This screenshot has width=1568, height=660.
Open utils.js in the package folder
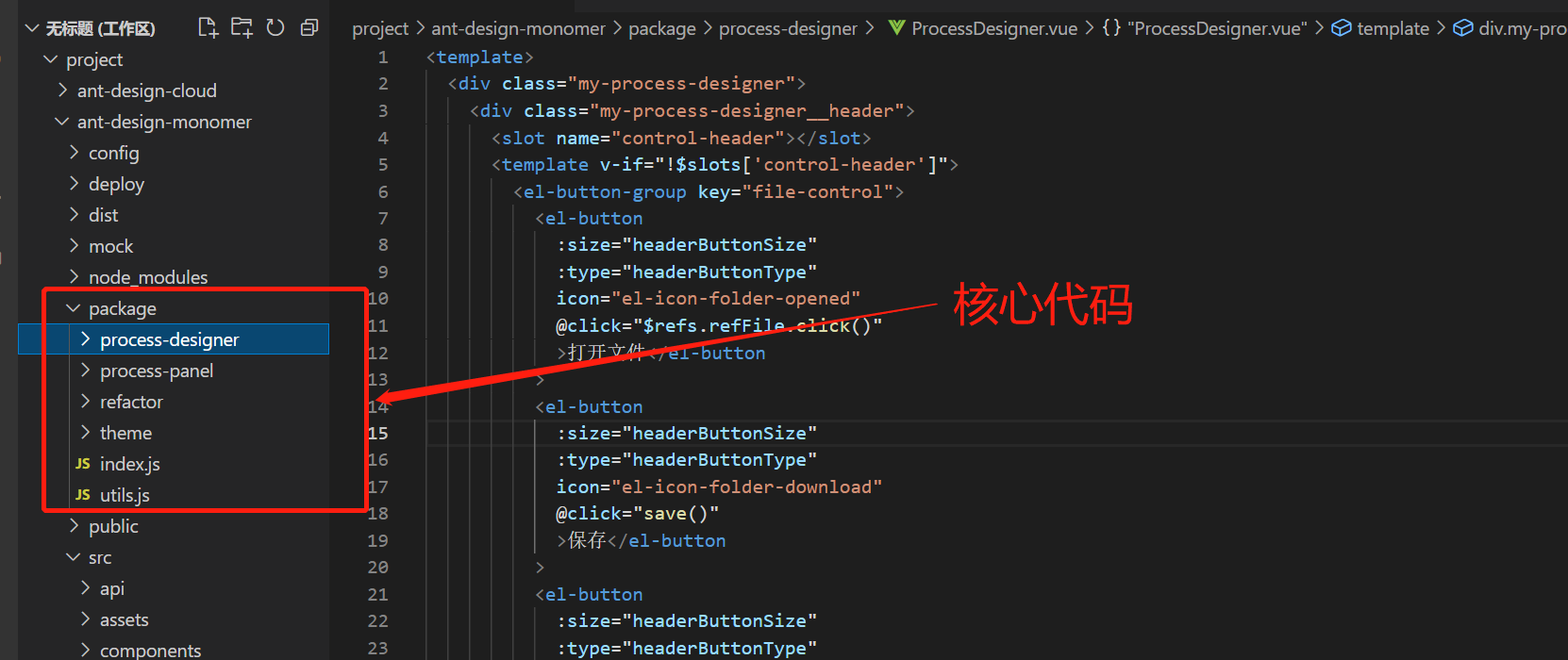125,495
